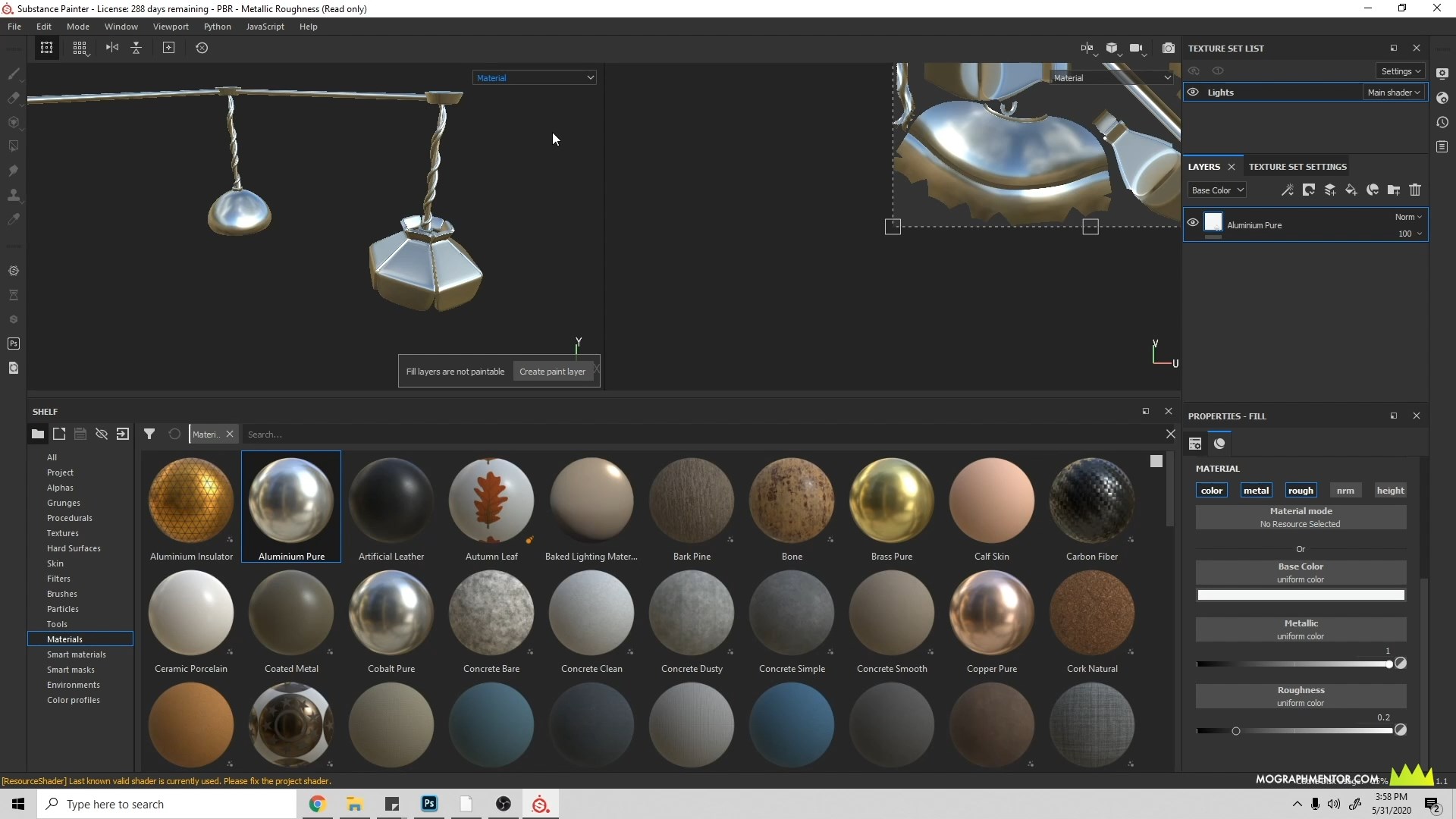Screen dimensions: 1456x819
Task: Add a mask using the mask icon
Action: coord(1309,190)
